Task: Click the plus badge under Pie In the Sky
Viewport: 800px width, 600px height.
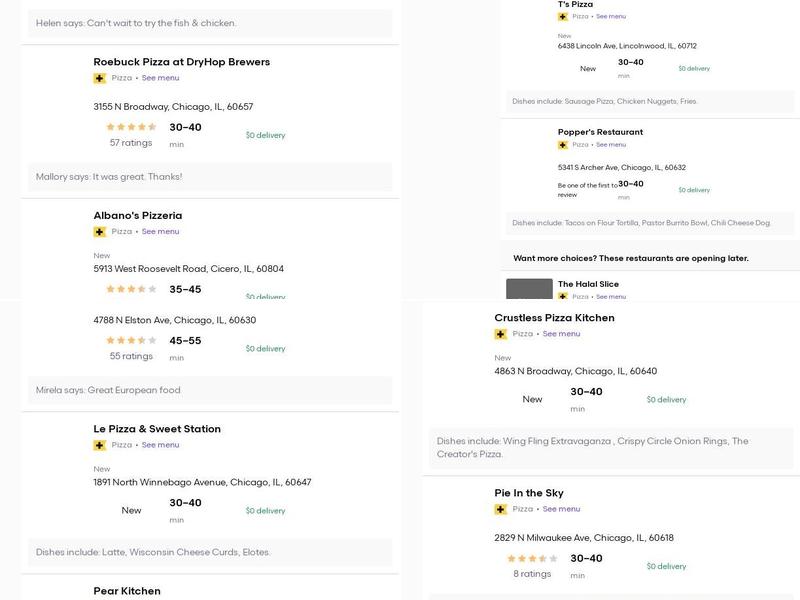Action: click(x=500, y=509)
